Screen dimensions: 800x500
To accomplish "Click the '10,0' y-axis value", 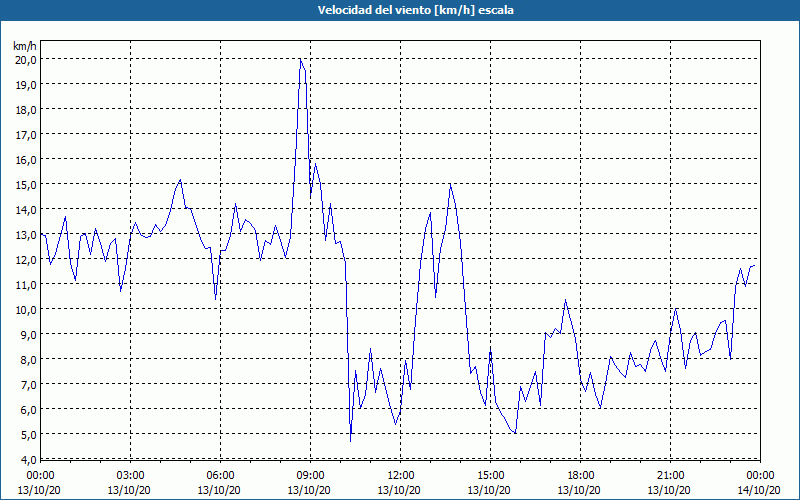I will (26, 310).
